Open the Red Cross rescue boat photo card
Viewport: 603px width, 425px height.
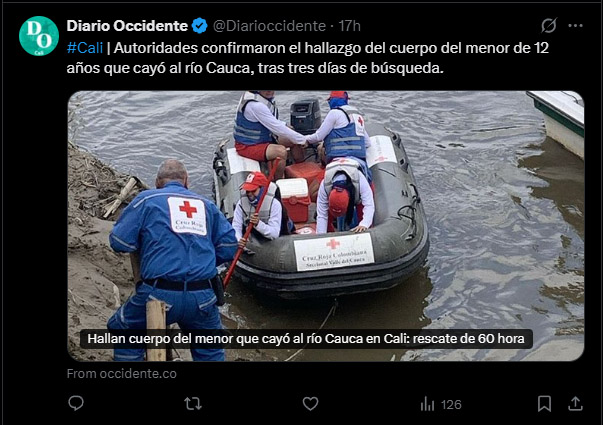326,226
